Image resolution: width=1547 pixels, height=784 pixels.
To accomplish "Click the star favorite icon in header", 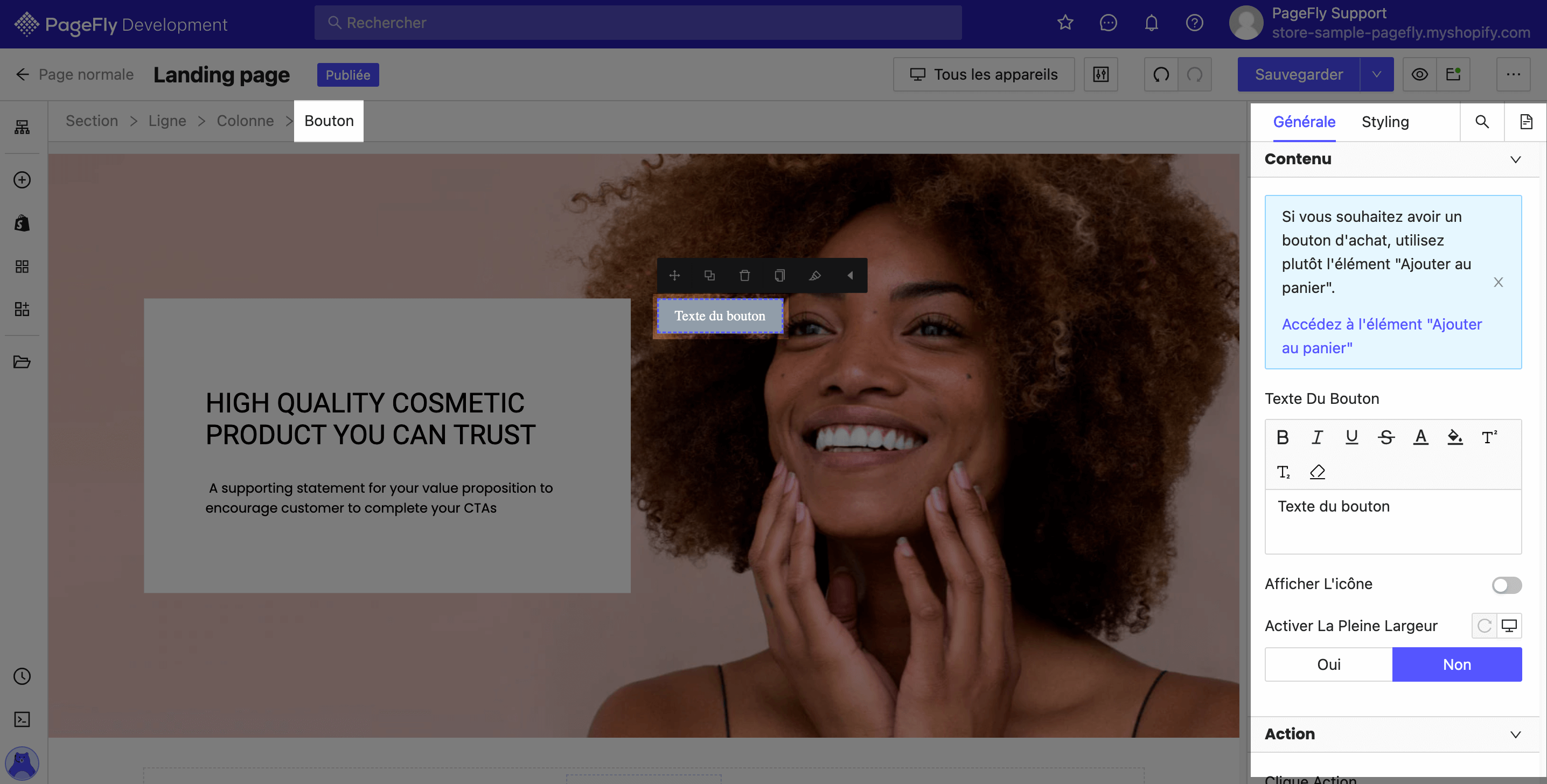I will pyautogui.click(x=1065, y=23).
